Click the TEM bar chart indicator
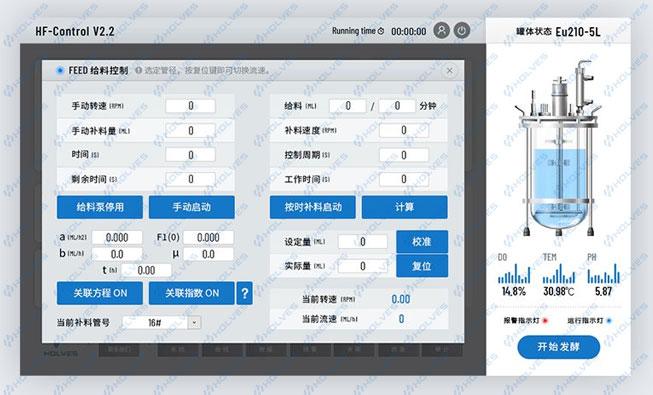 point(558,273)
